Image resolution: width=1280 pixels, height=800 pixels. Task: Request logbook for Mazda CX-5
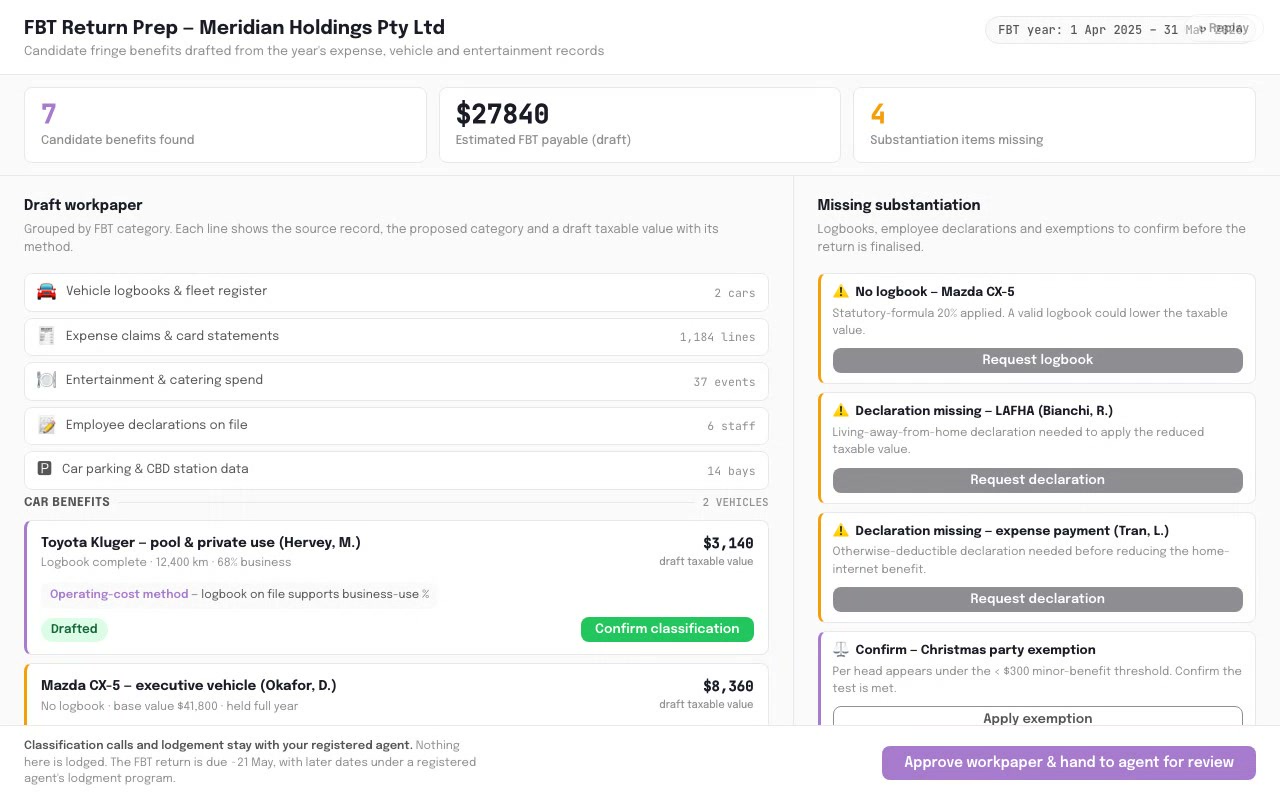1037,360
